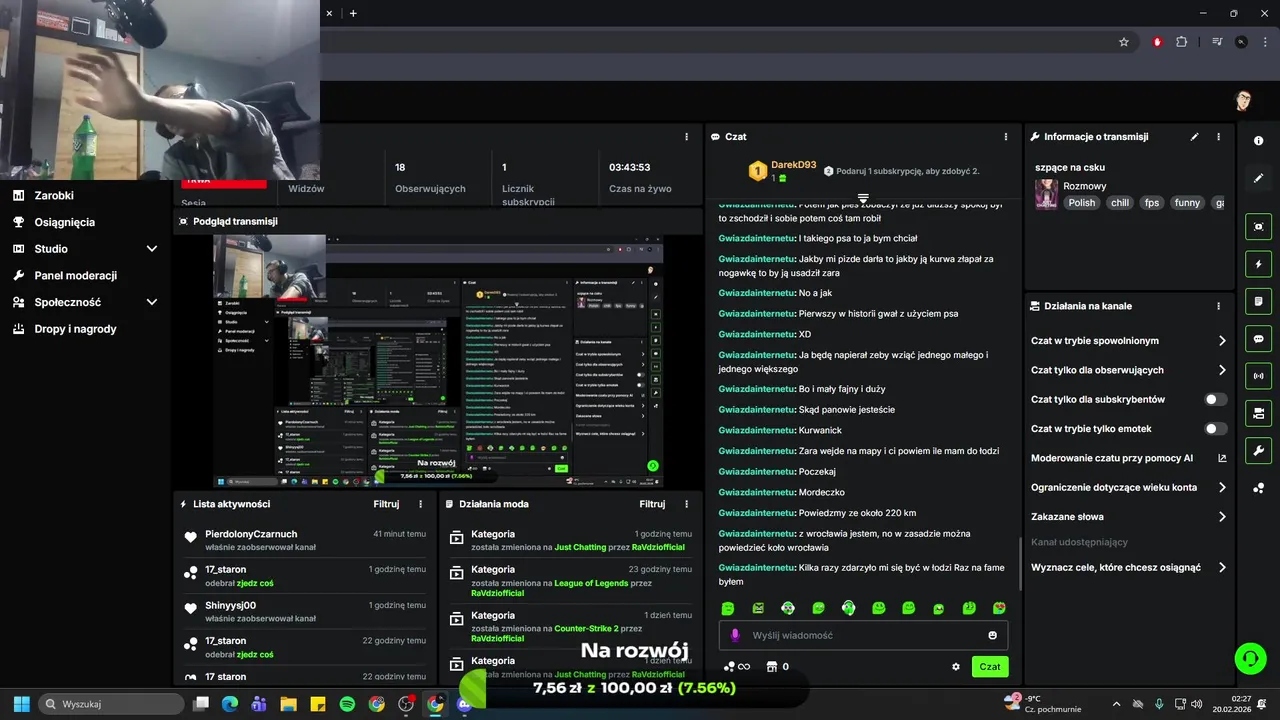
Task: Open Zarobki in left navigation
Action: (x=54, y=196)
